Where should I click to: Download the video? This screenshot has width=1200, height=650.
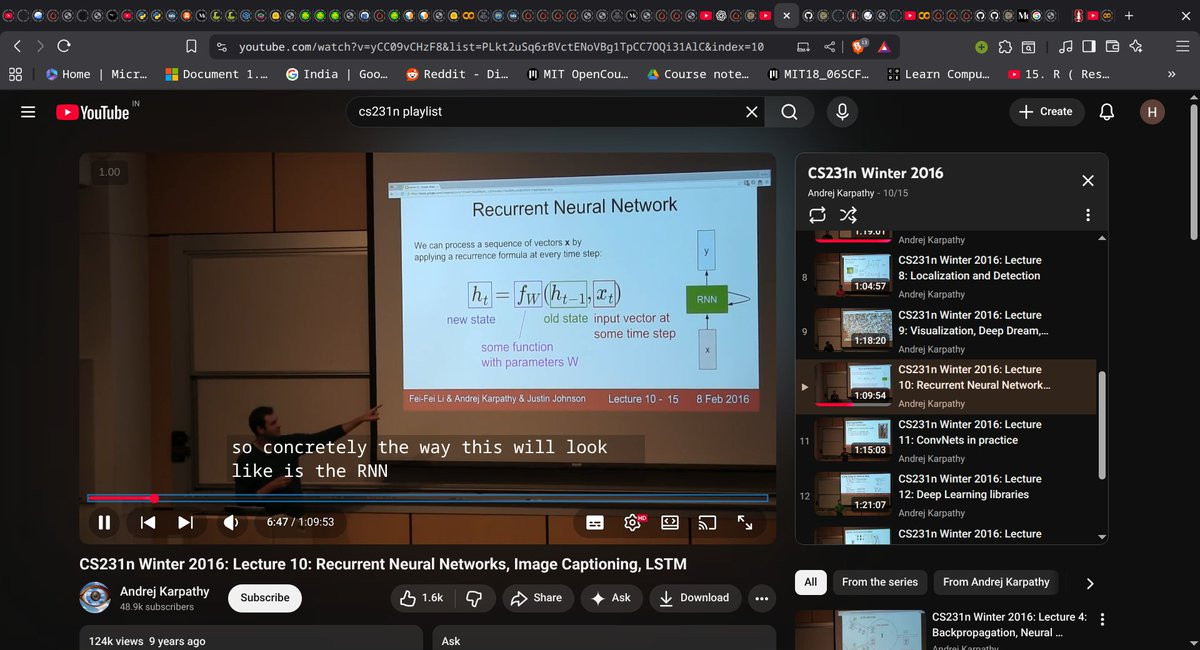pyautogui.click(x=694, y=598)
